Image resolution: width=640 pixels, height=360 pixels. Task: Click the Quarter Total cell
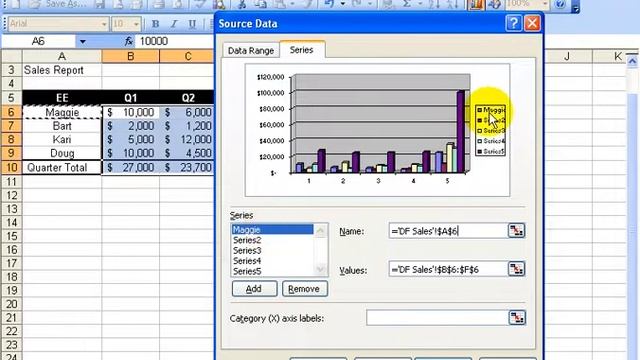click(x=62, y=168)
